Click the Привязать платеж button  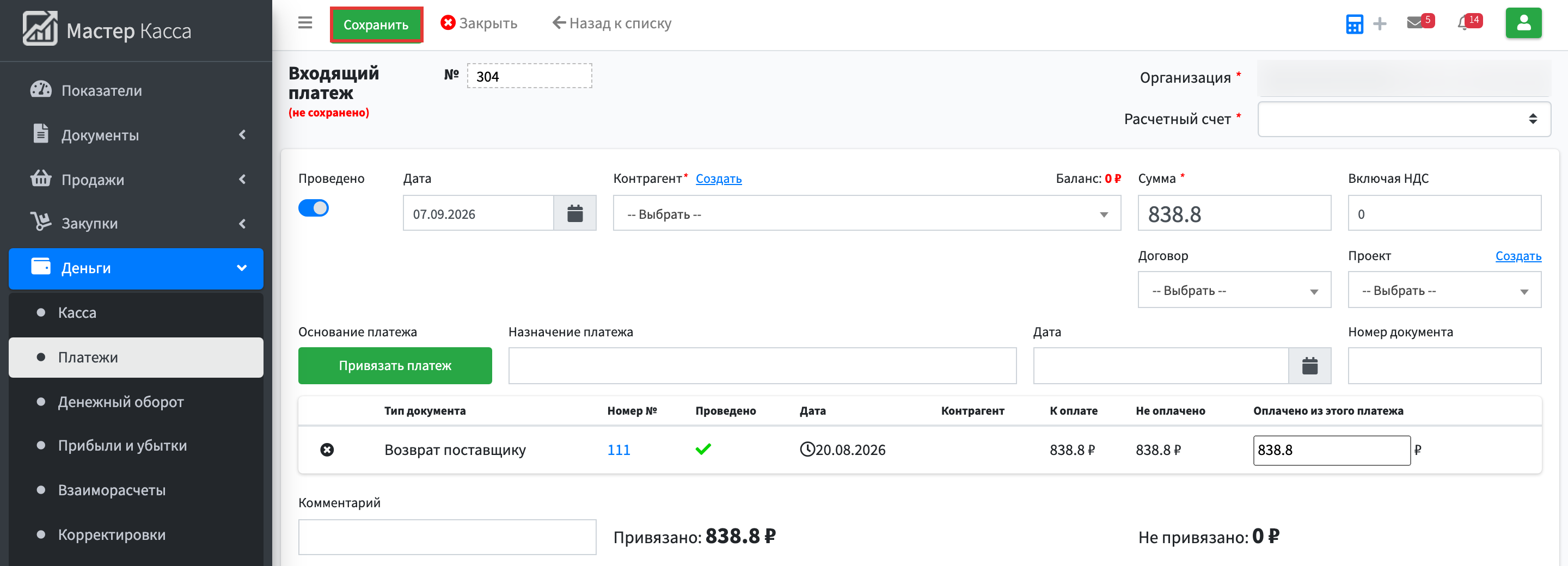(394, 365)
